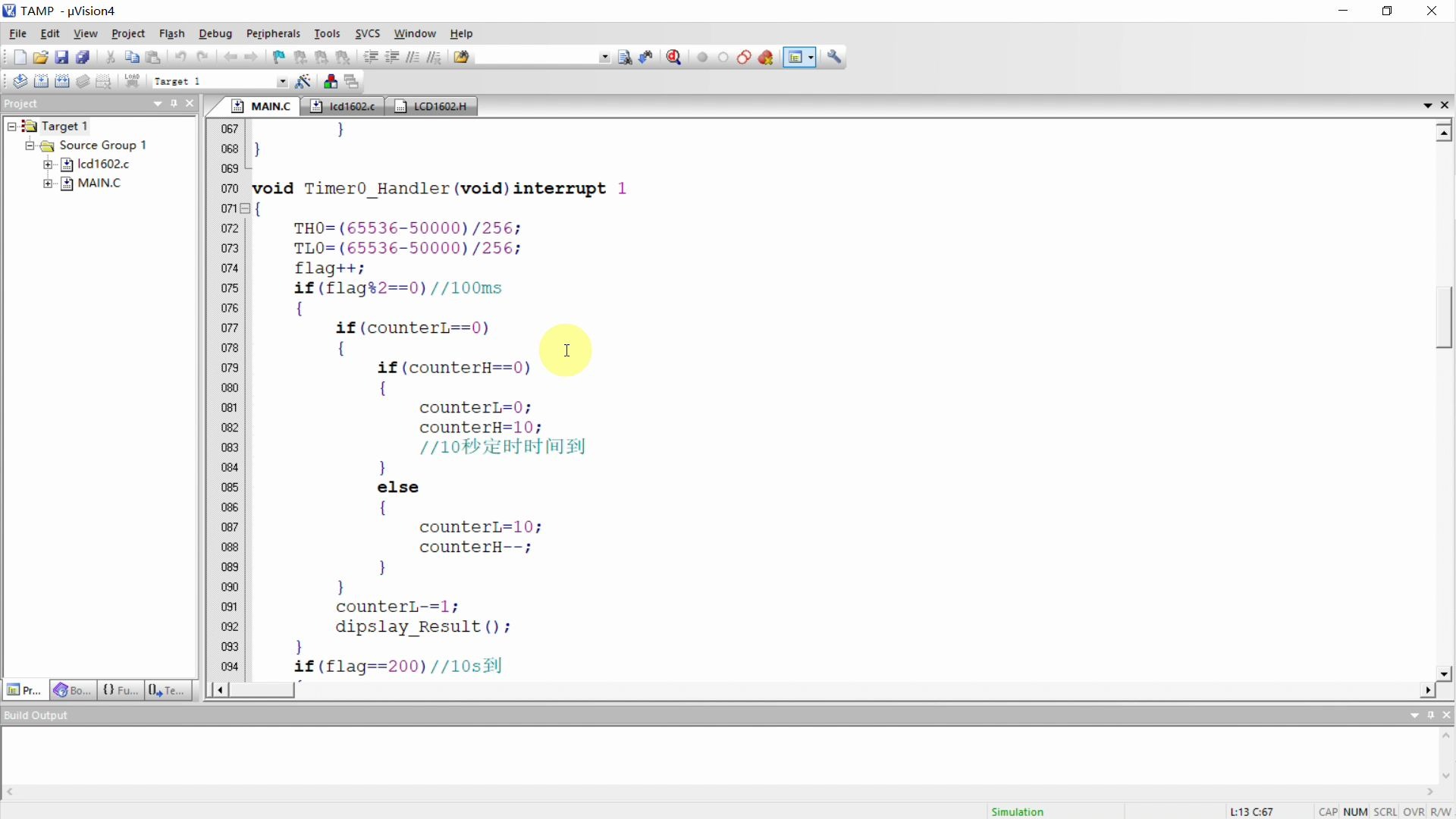The height and width of the screenshot is (819, 1456).
Task: Pin the Project panel with autohide pin
Action: point(174,104)
